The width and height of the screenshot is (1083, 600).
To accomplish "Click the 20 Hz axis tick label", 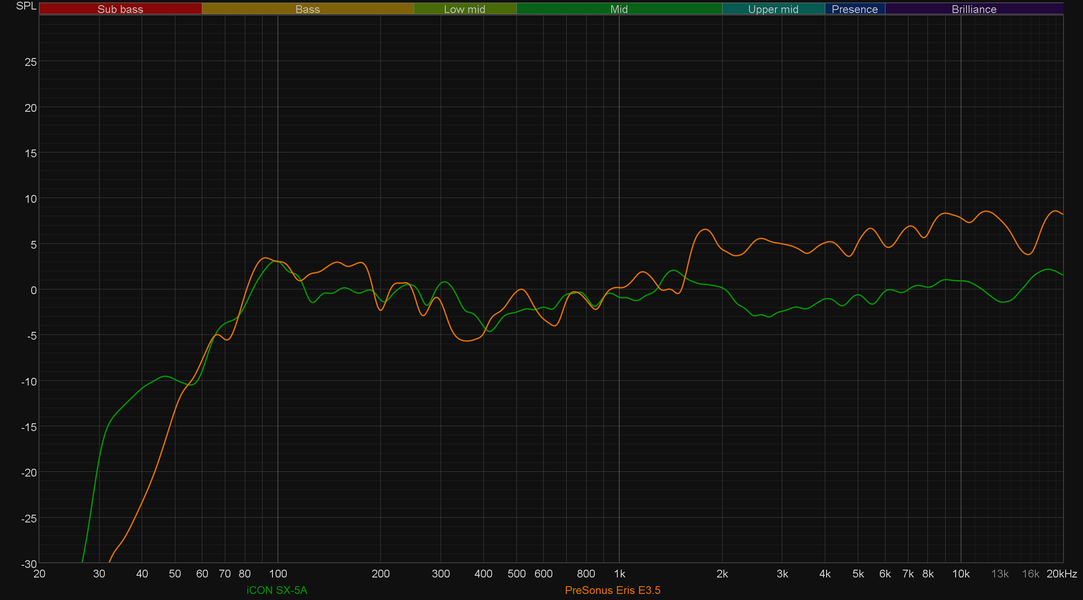I will click(39, 574).
